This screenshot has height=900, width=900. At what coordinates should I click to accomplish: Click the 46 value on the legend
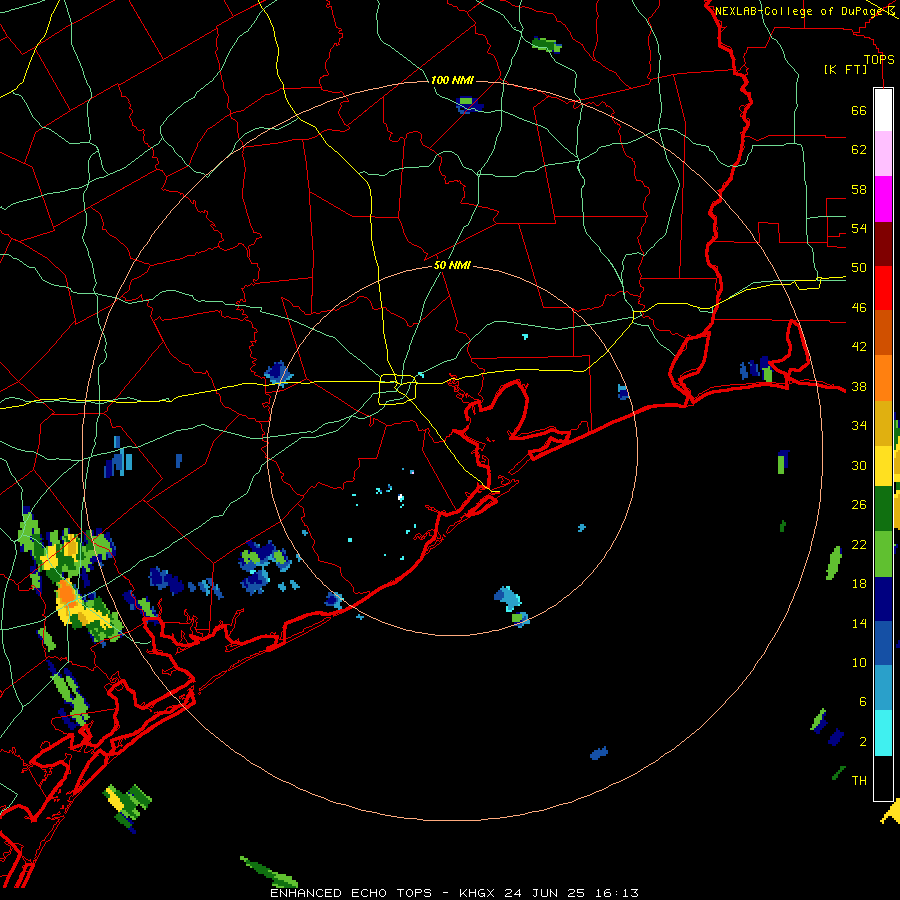[859, 308]
